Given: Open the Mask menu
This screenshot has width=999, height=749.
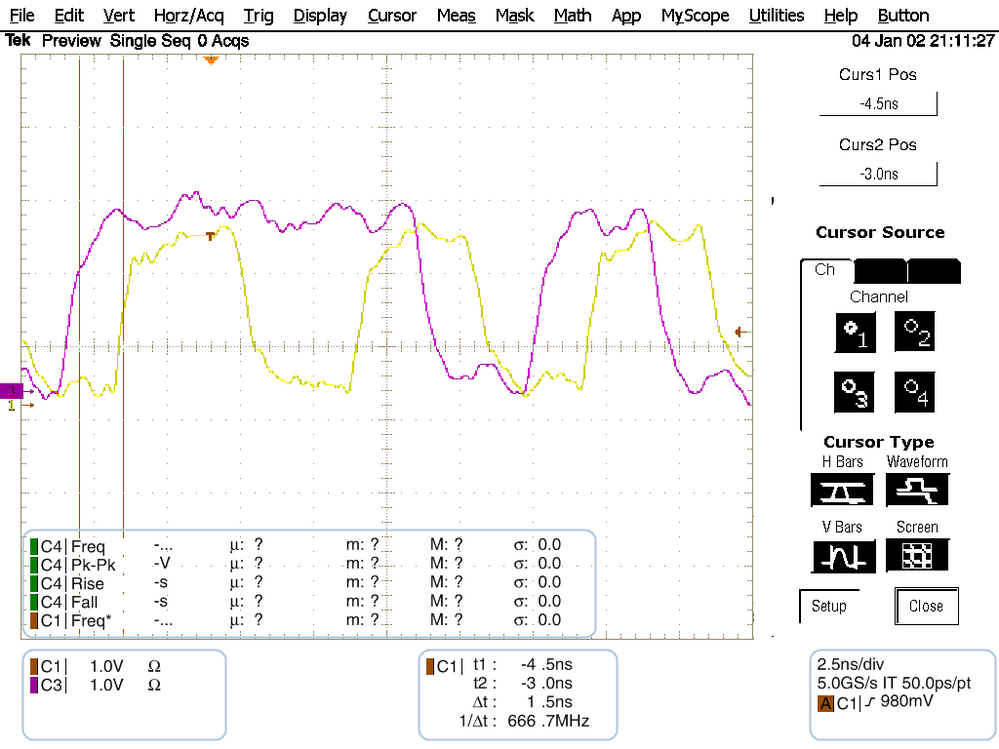Looking at the screenshot, I should pos(515,16).
